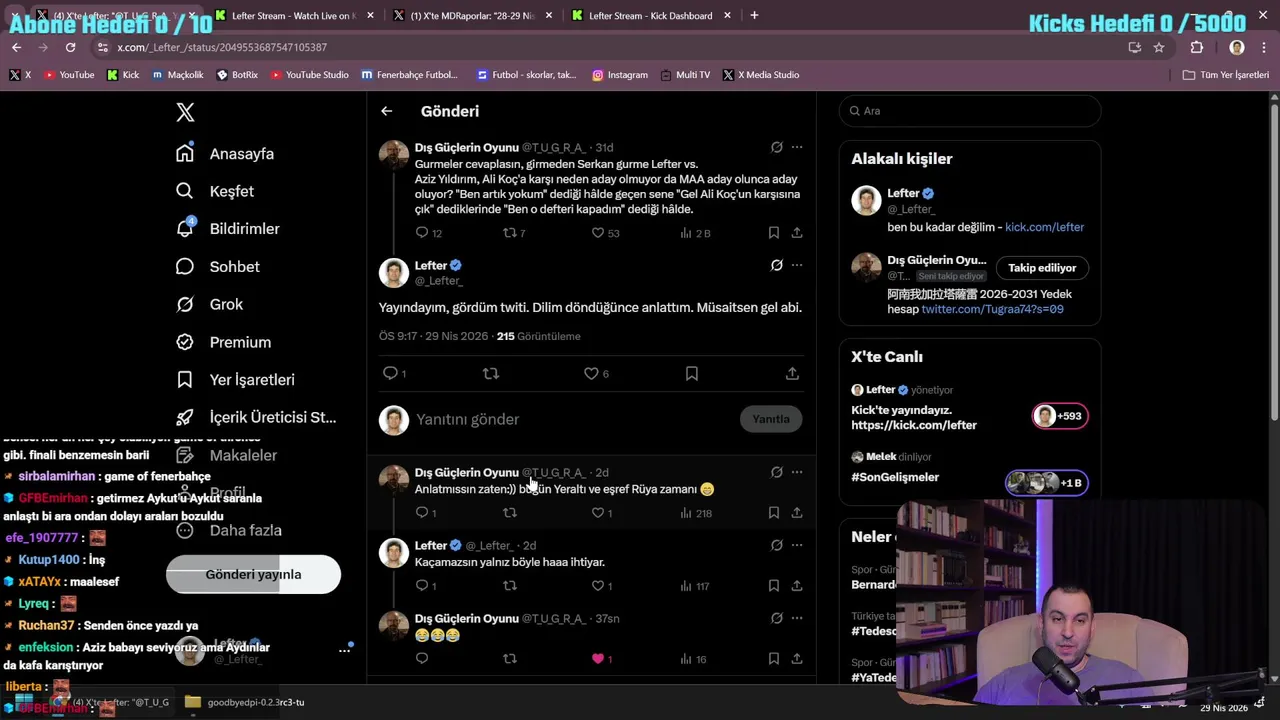Viewport: 1280px width, 720px height.
Task: Switch to X'te MDRaporlar tab
Action: [472, 15]
